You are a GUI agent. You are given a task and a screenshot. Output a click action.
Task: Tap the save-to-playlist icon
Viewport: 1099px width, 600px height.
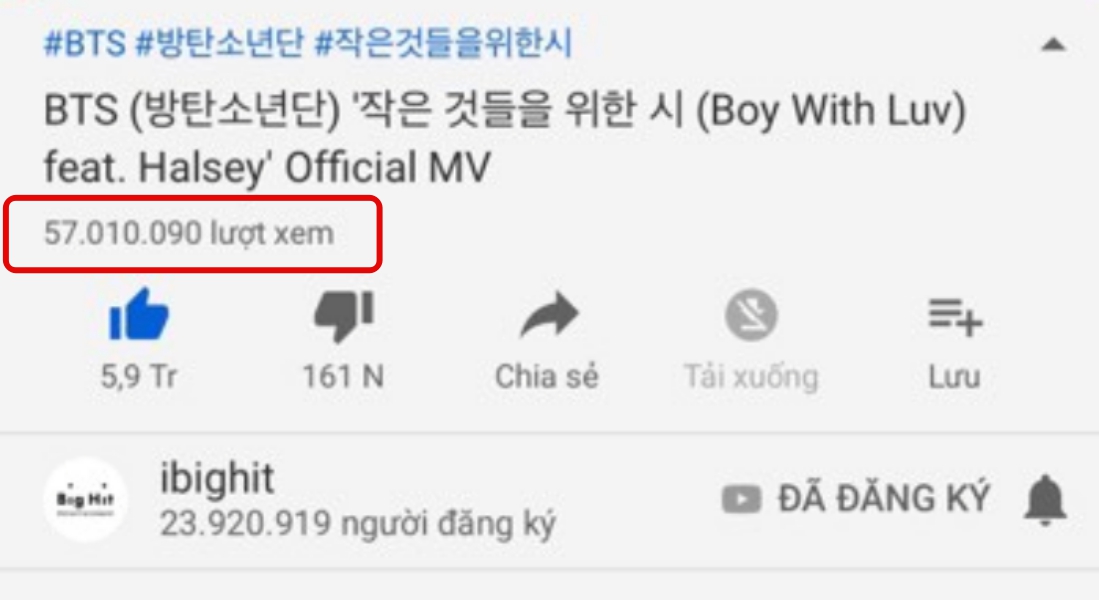point(955,317)
